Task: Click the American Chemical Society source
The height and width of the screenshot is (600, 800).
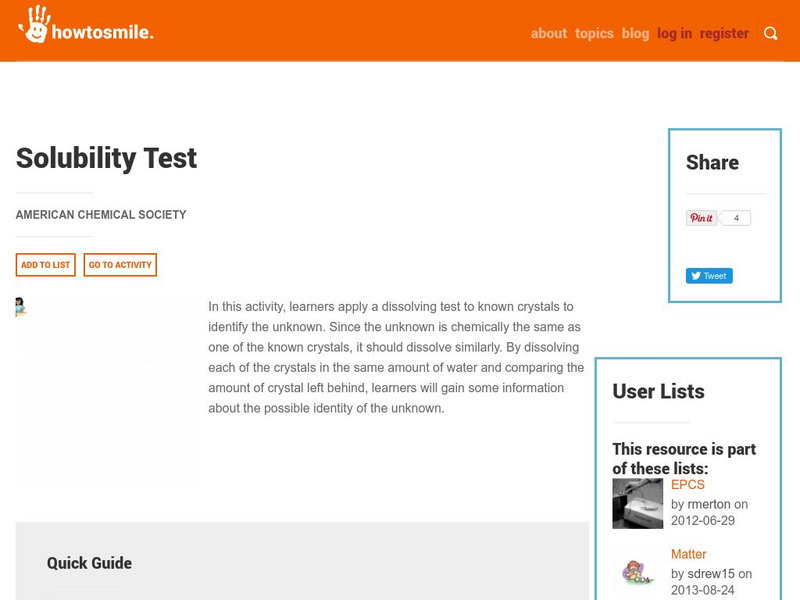Action: tap(101, 215)
